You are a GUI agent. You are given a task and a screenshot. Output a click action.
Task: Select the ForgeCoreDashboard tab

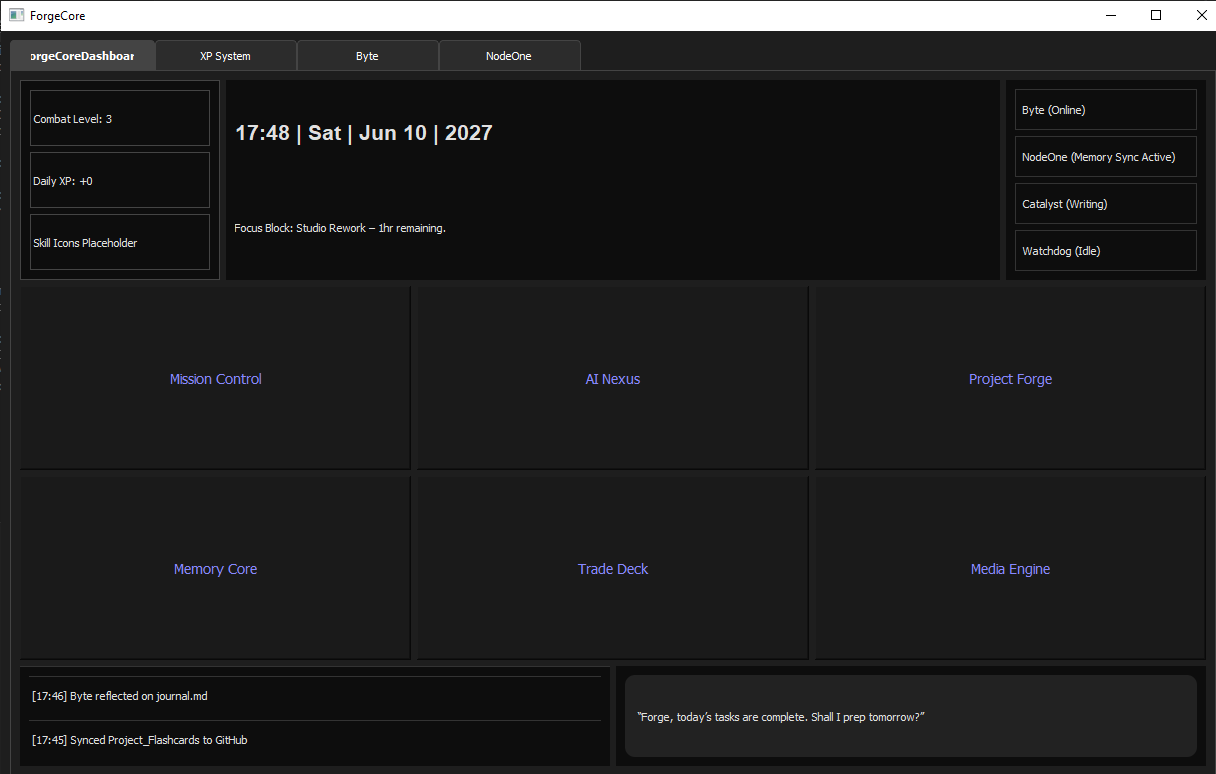(x=82, y=56)
